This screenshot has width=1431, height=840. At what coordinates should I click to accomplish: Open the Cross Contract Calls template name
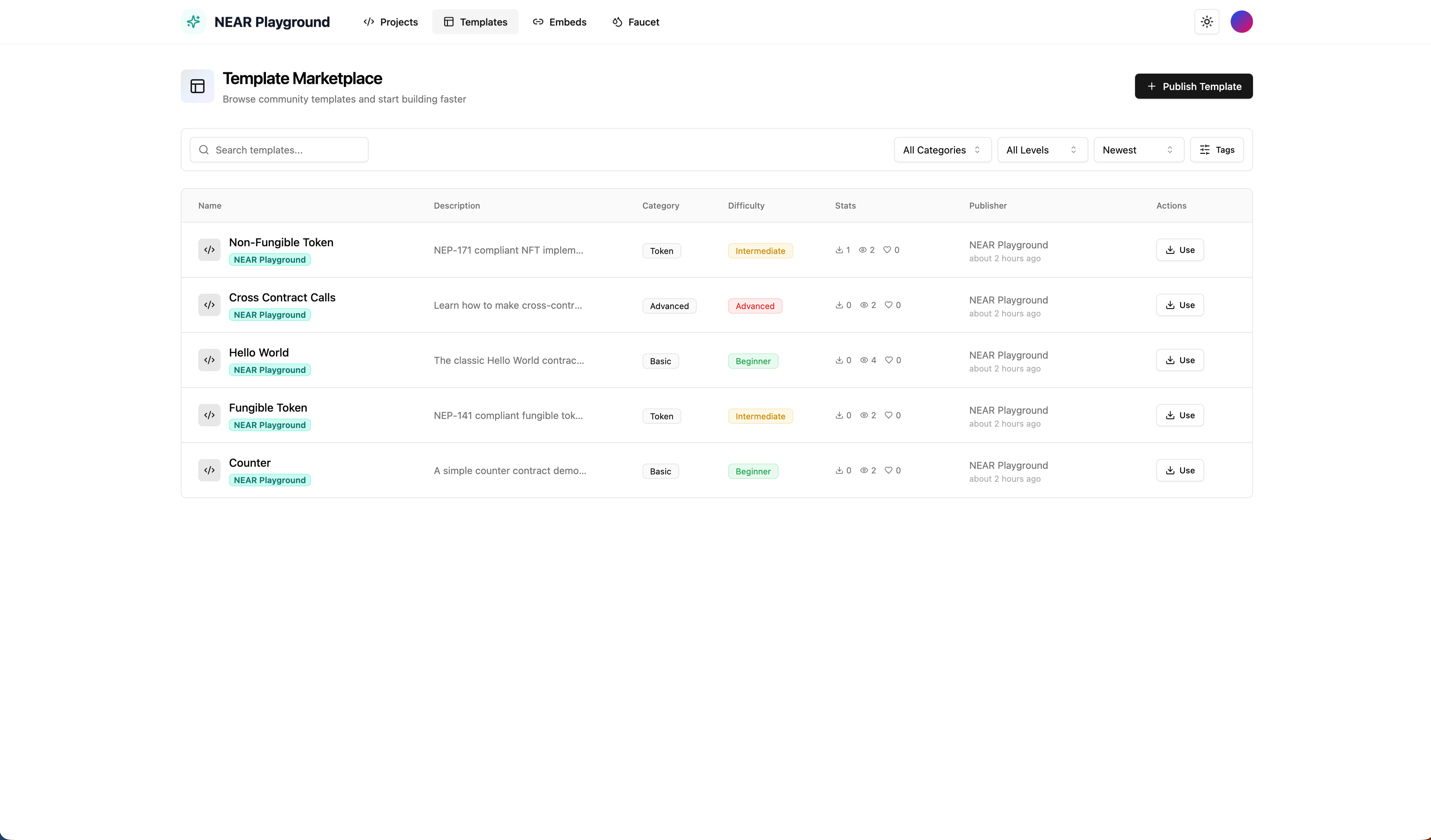pyautogui.click(x=282, y=298)
